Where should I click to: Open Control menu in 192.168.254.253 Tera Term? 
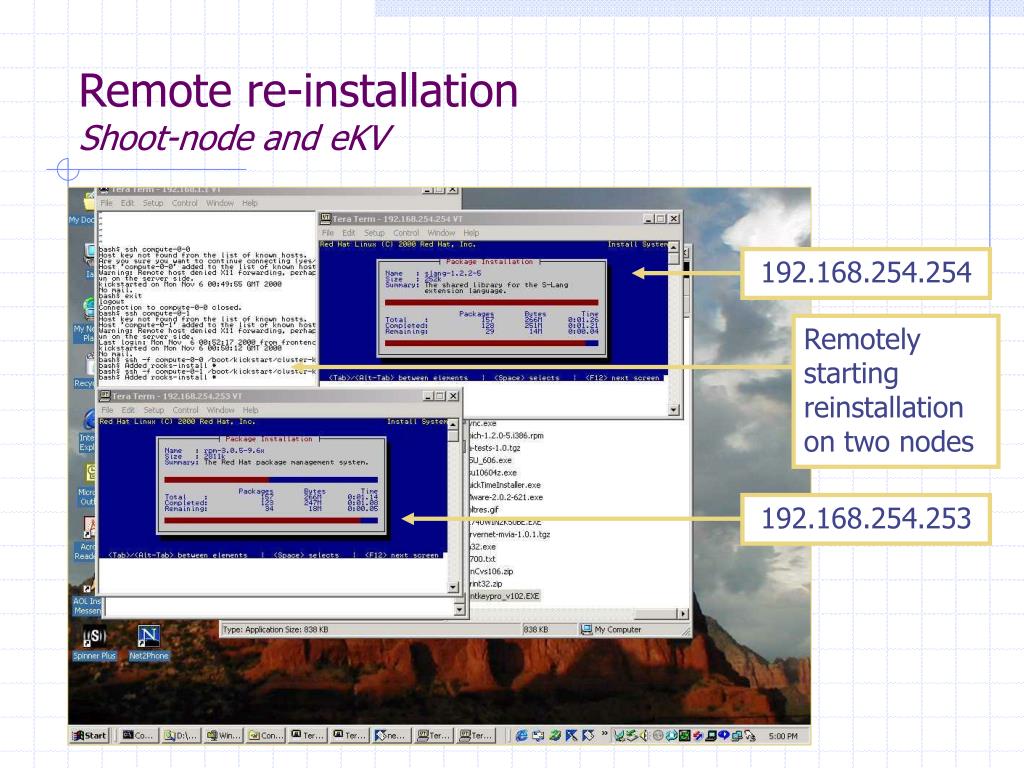click(x=185, y=410)
